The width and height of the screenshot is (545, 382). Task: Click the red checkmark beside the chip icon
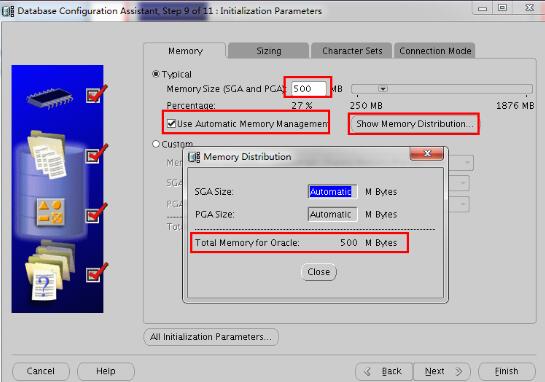[96, 94]
